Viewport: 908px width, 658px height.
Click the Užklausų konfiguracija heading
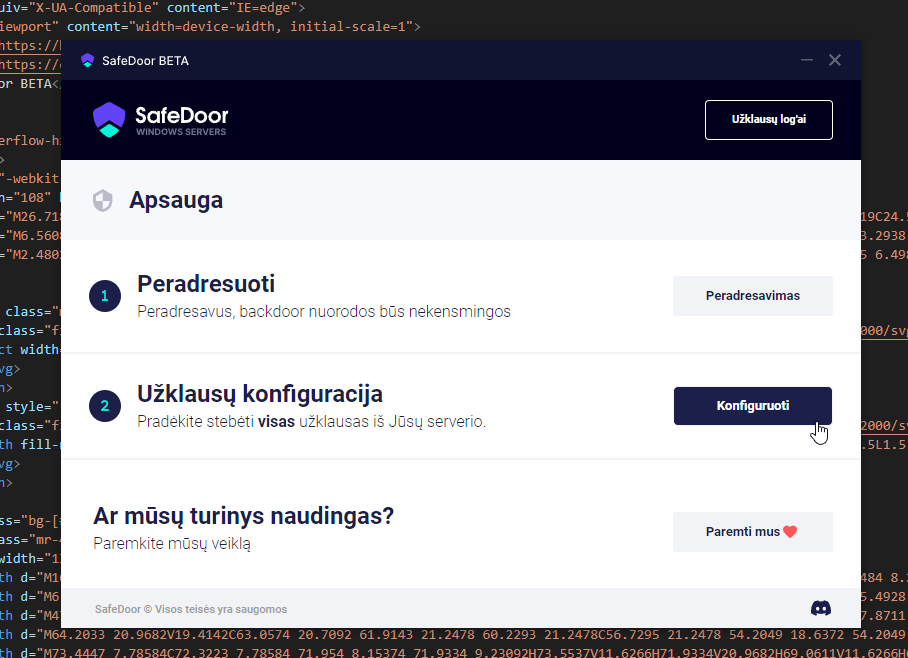point(260,394)
